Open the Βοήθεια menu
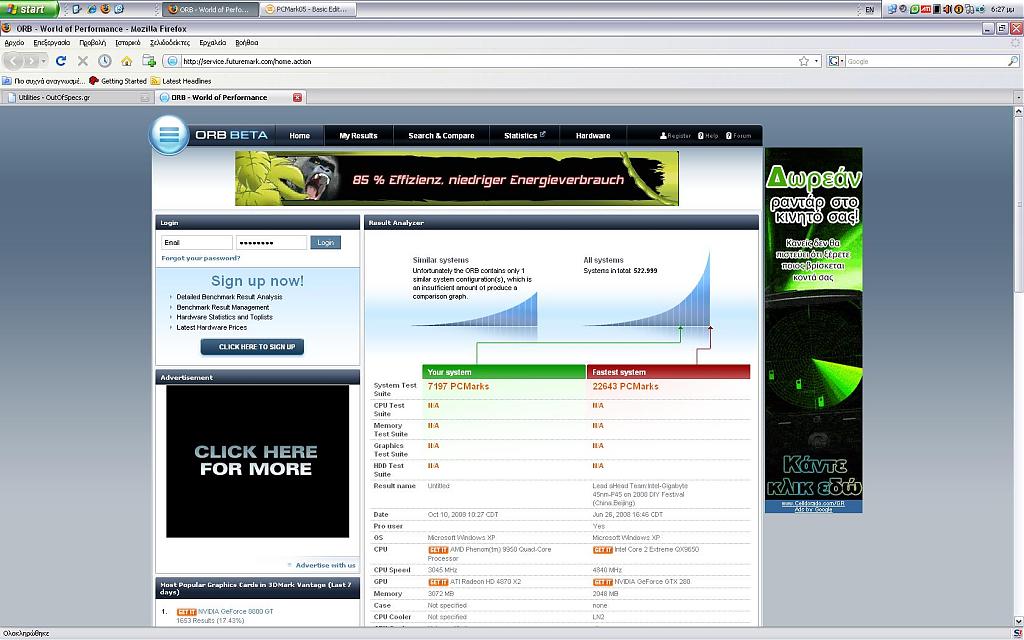Screen dimensions: 1024x640 (247, 42)
